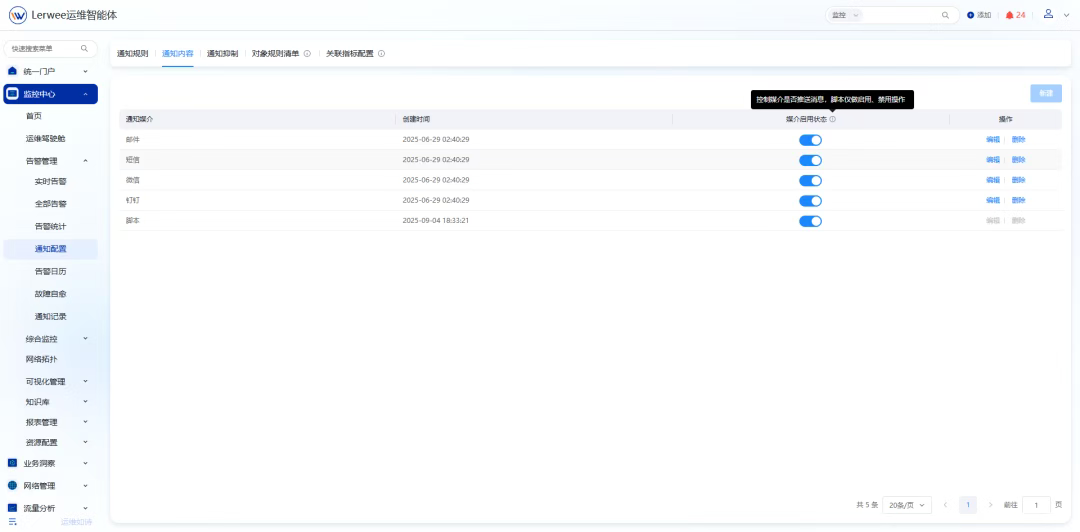Open the 20条/页 page size dropdown
Screen dimensions: 1080x532
point(906,505)
